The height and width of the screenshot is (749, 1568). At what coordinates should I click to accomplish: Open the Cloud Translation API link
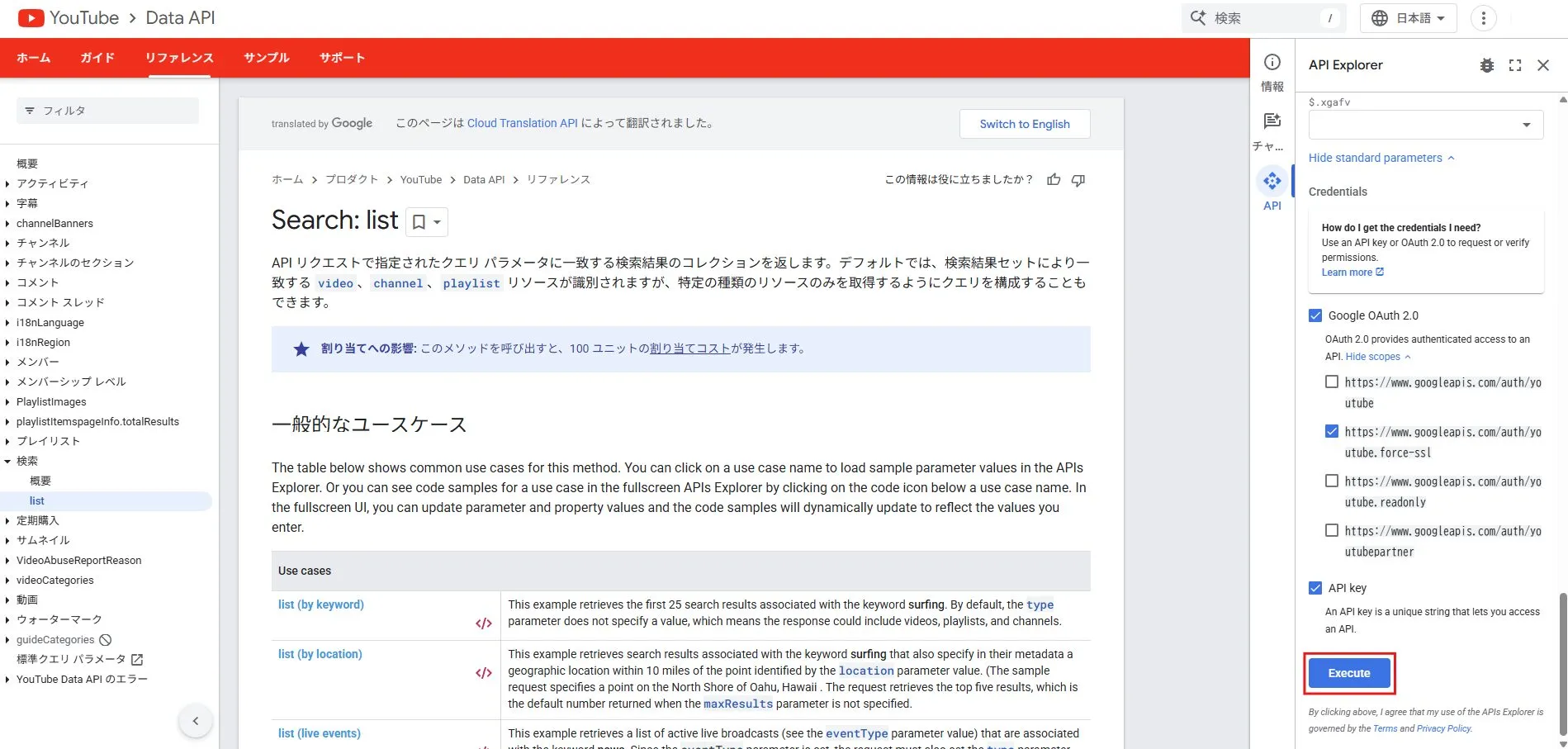pos(523,123)
